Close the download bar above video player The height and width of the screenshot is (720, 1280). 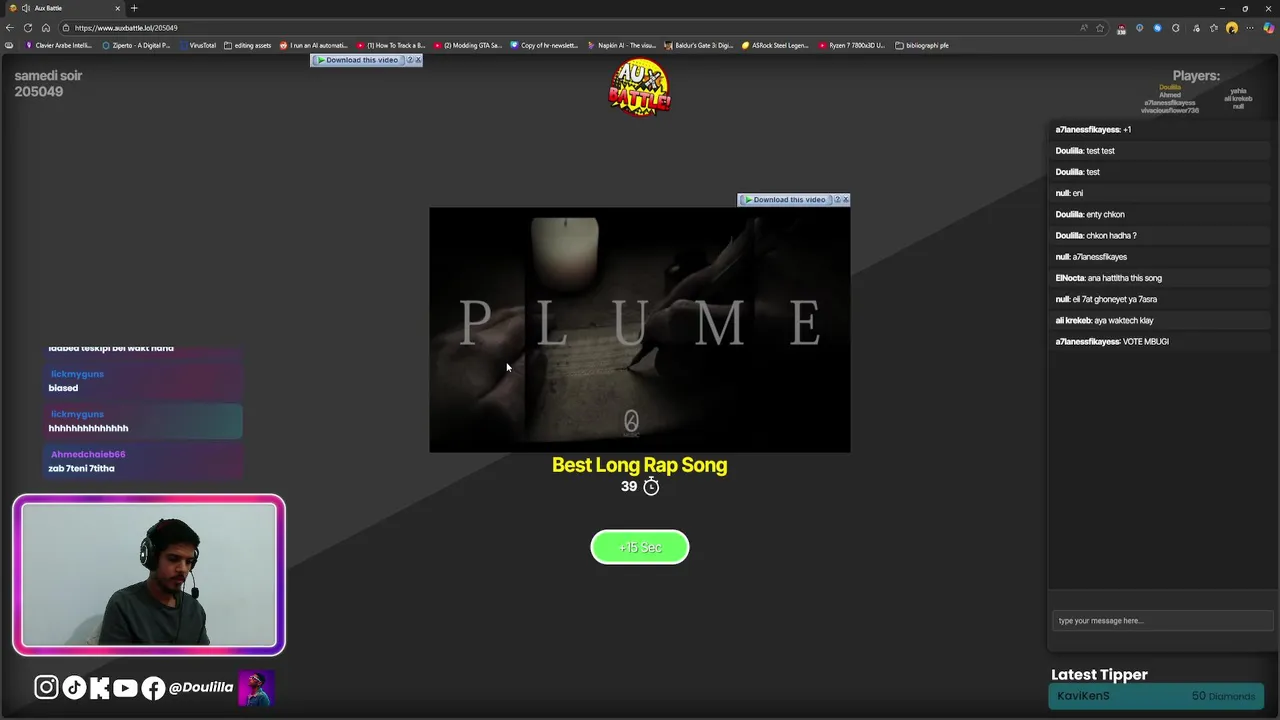(846, 200)
